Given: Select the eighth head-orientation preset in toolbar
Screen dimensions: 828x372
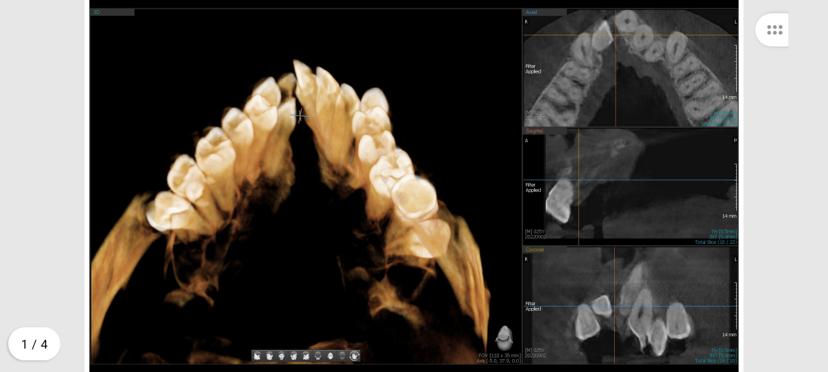Looking at the screenshot, I should [x=342, y=356].
